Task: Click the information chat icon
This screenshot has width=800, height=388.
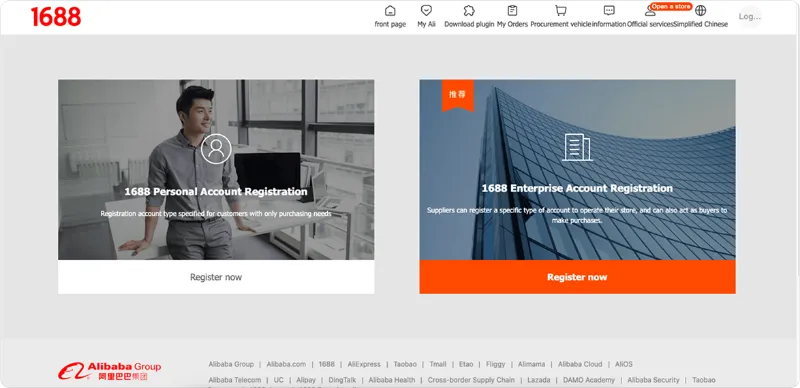Action: (x=609, y=10)
